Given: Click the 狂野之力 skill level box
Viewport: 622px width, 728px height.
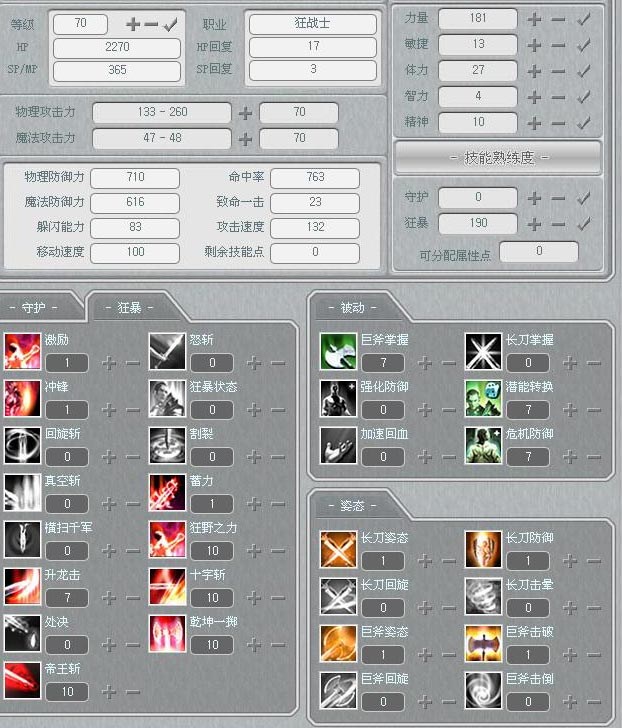Looking at the screenshot, I should 212,551.
